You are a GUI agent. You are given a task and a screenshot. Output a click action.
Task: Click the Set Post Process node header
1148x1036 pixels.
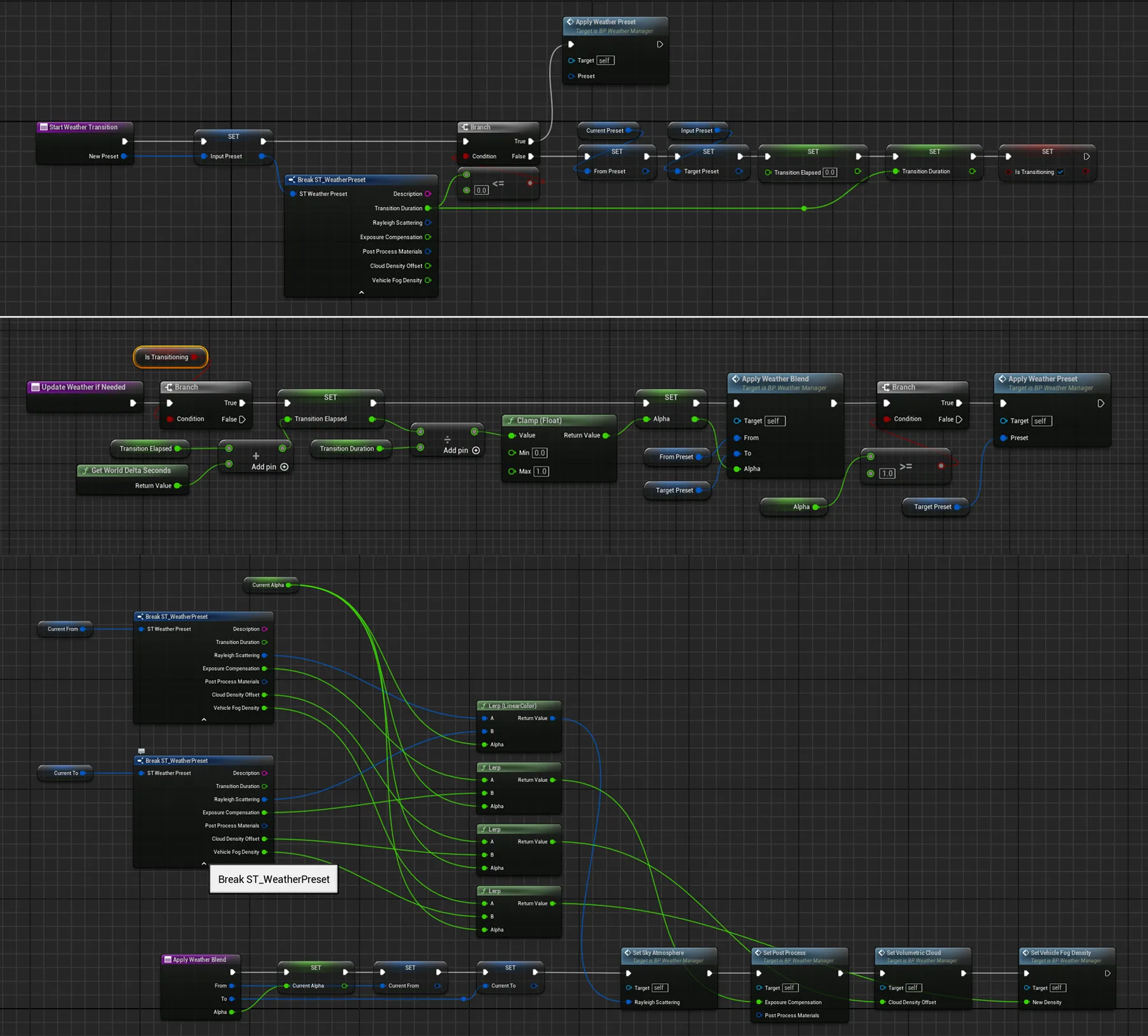(799, 956)
